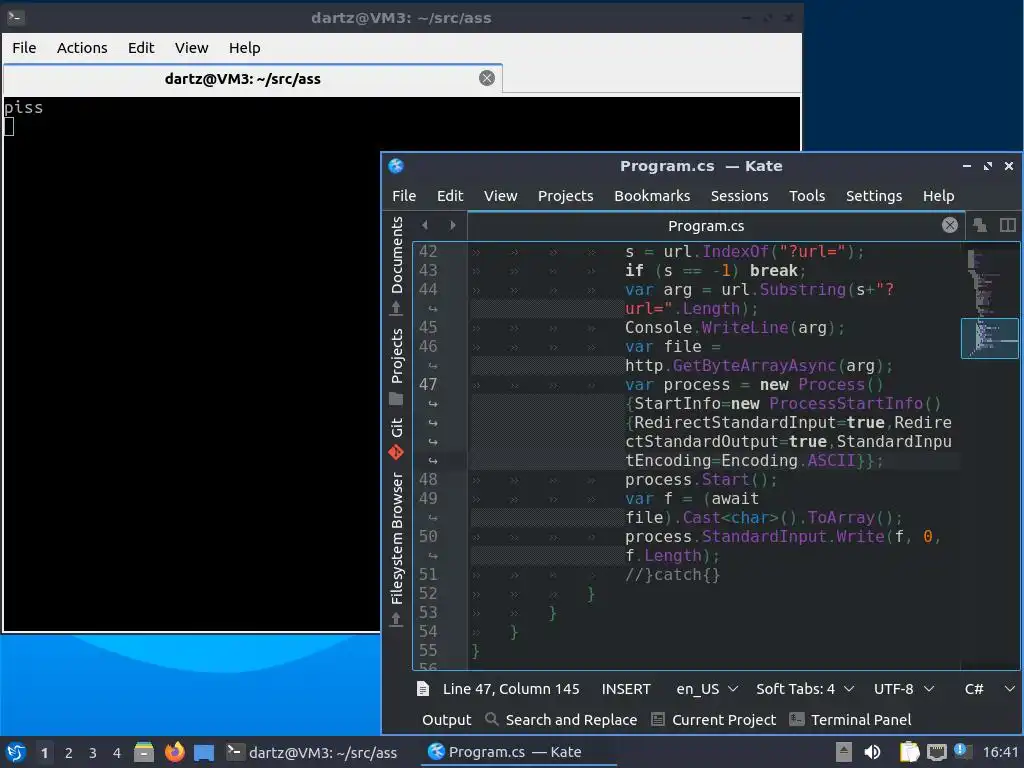
Task: Open the Help menu in the terminal
Action: click(x=244, y=48)
